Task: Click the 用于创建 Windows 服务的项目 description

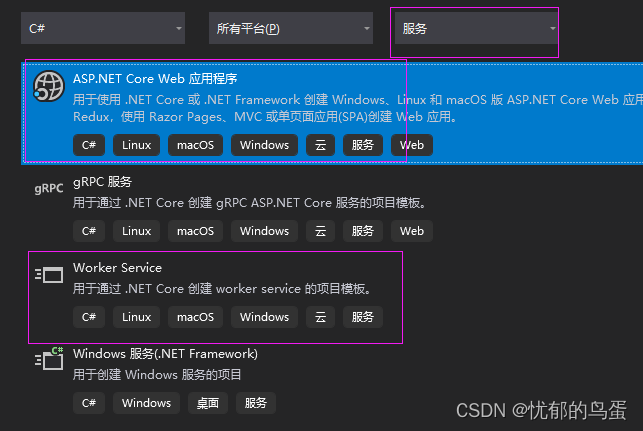Action: point(157,374)
